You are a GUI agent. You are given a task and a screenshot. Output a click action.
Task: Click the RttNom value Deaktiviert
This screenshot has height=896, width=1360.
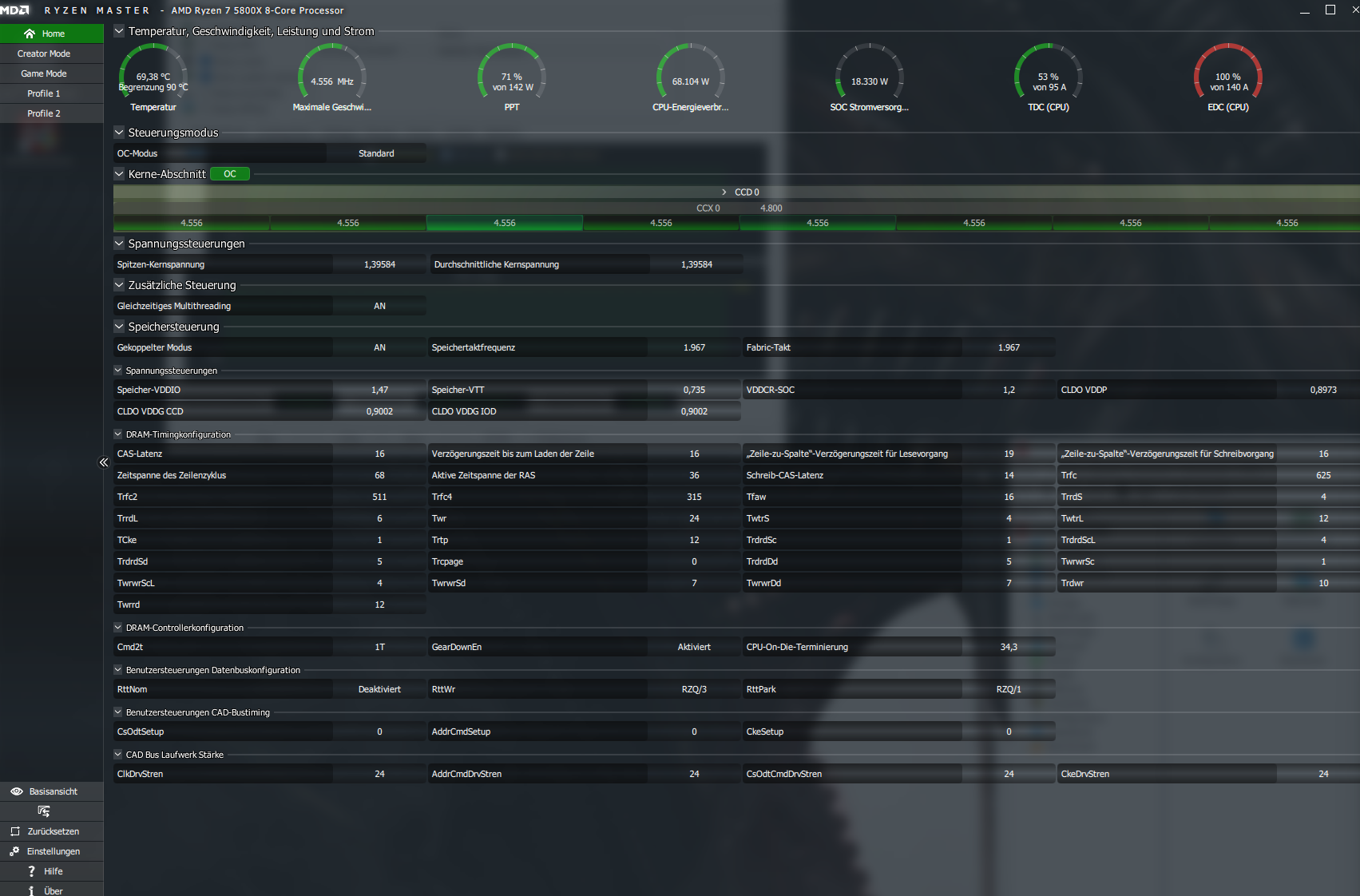coord(379,689)
